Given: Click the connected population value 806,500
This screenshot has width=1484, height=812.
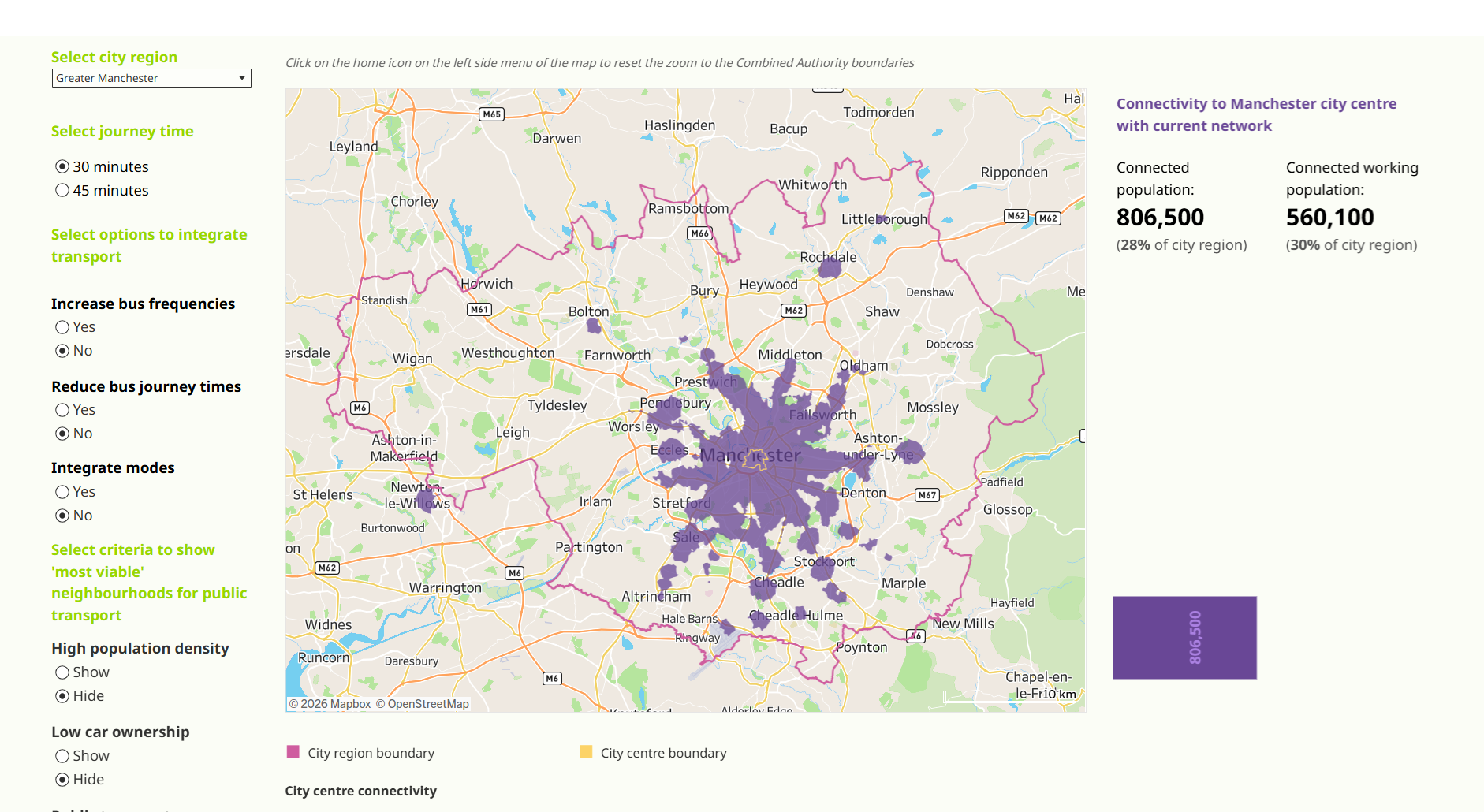Looking at the screenshot, I should click(1161, 218).
